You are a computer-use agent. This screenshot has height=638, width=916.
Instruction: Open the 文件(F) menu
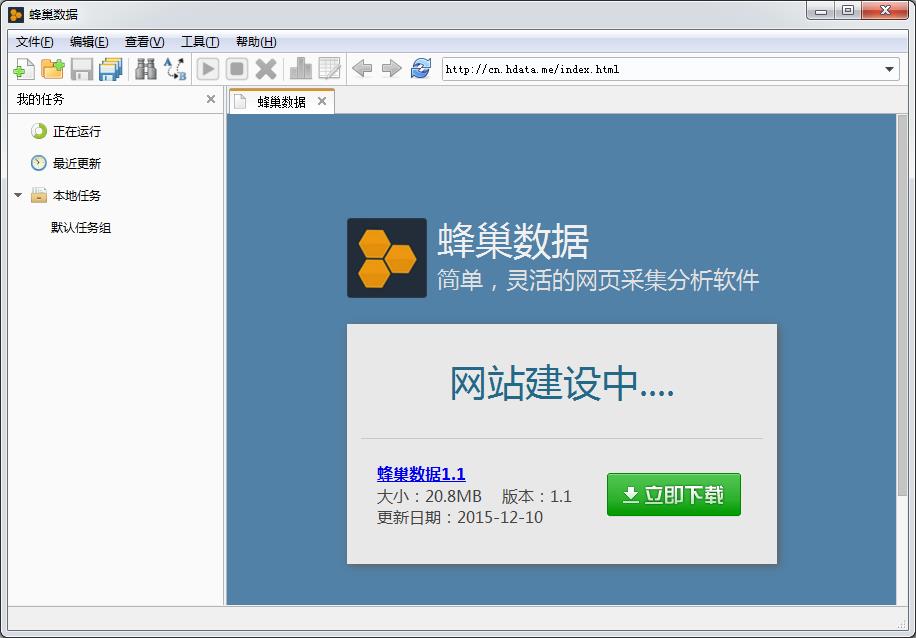click(x=35, y=42)
